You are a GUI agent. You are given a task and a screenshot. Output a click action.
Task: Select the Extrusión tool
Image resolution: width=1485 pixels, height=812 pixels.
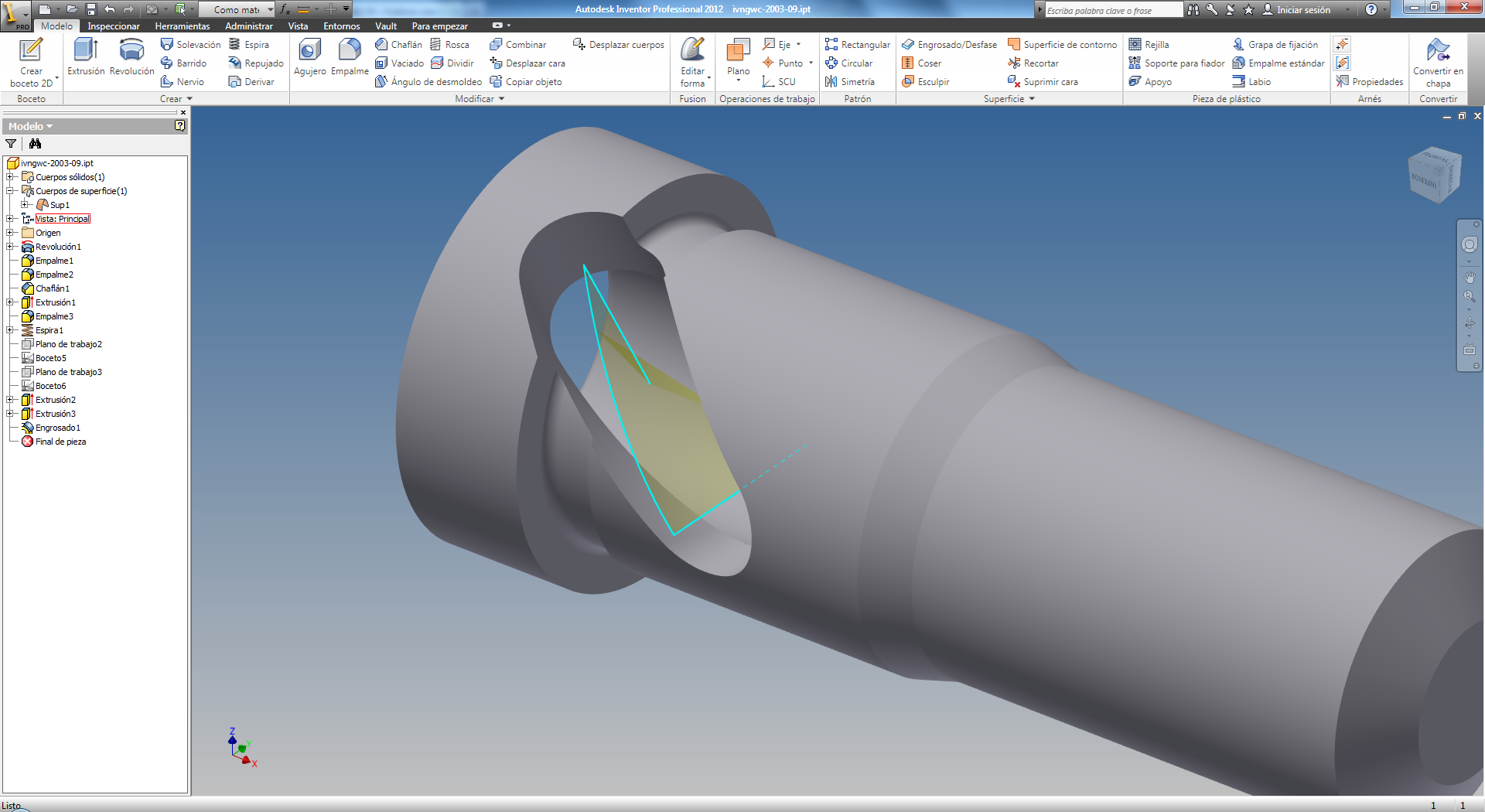[x=86, y=57]
